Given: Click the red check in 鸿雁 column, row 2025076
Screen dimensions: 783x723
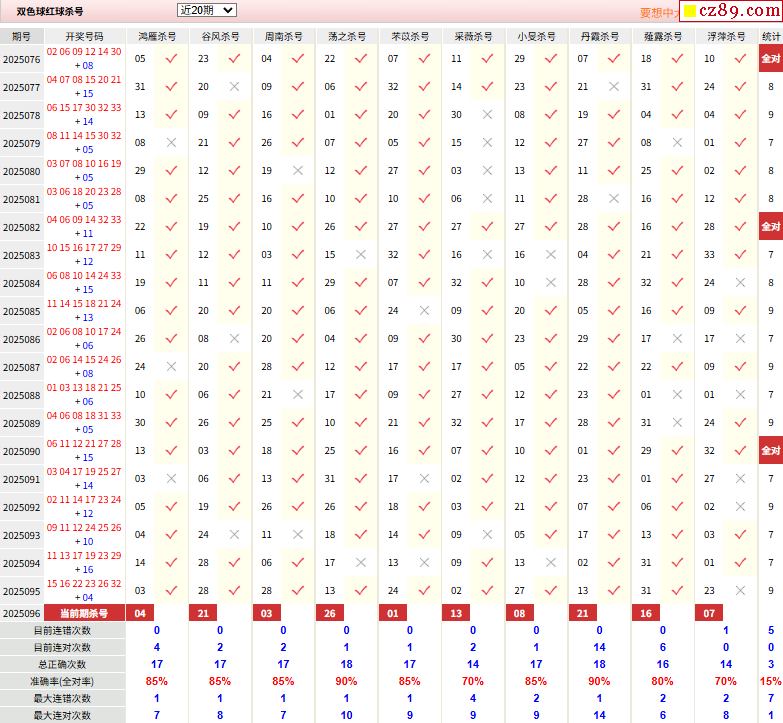Looking at the screenshot, I should (x=171, y=58).
